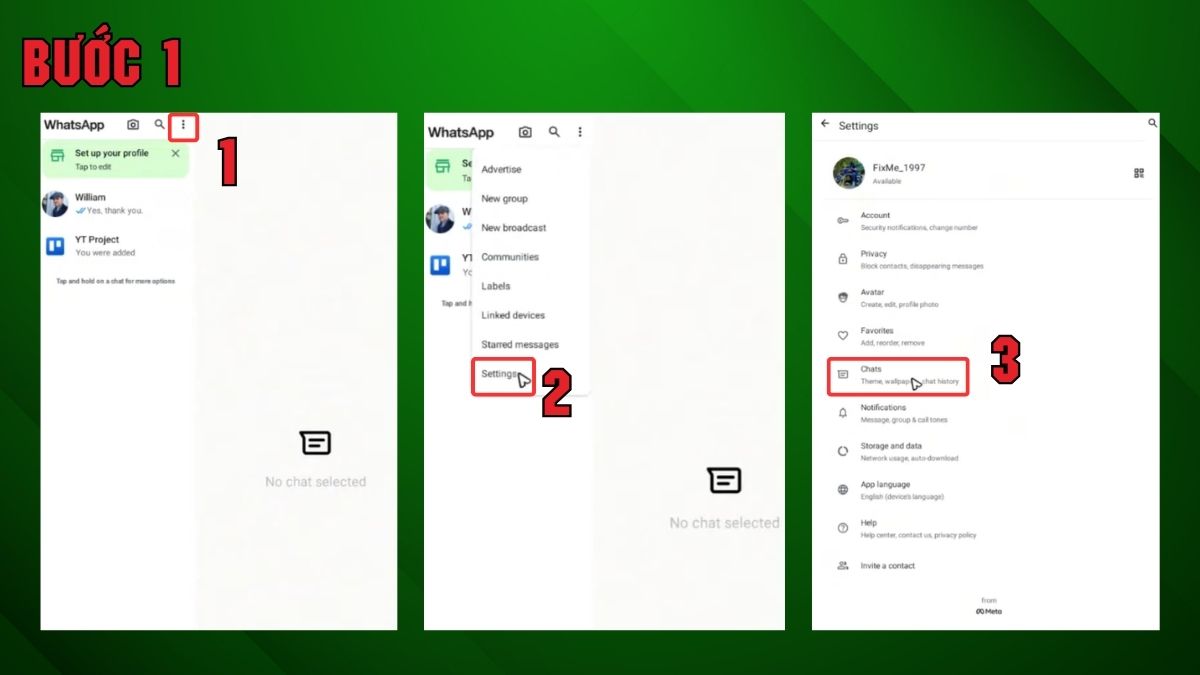1200x675 pixels.
Task: Click the search magnifier in WhatsApp header
Action: tap(159, 125)
